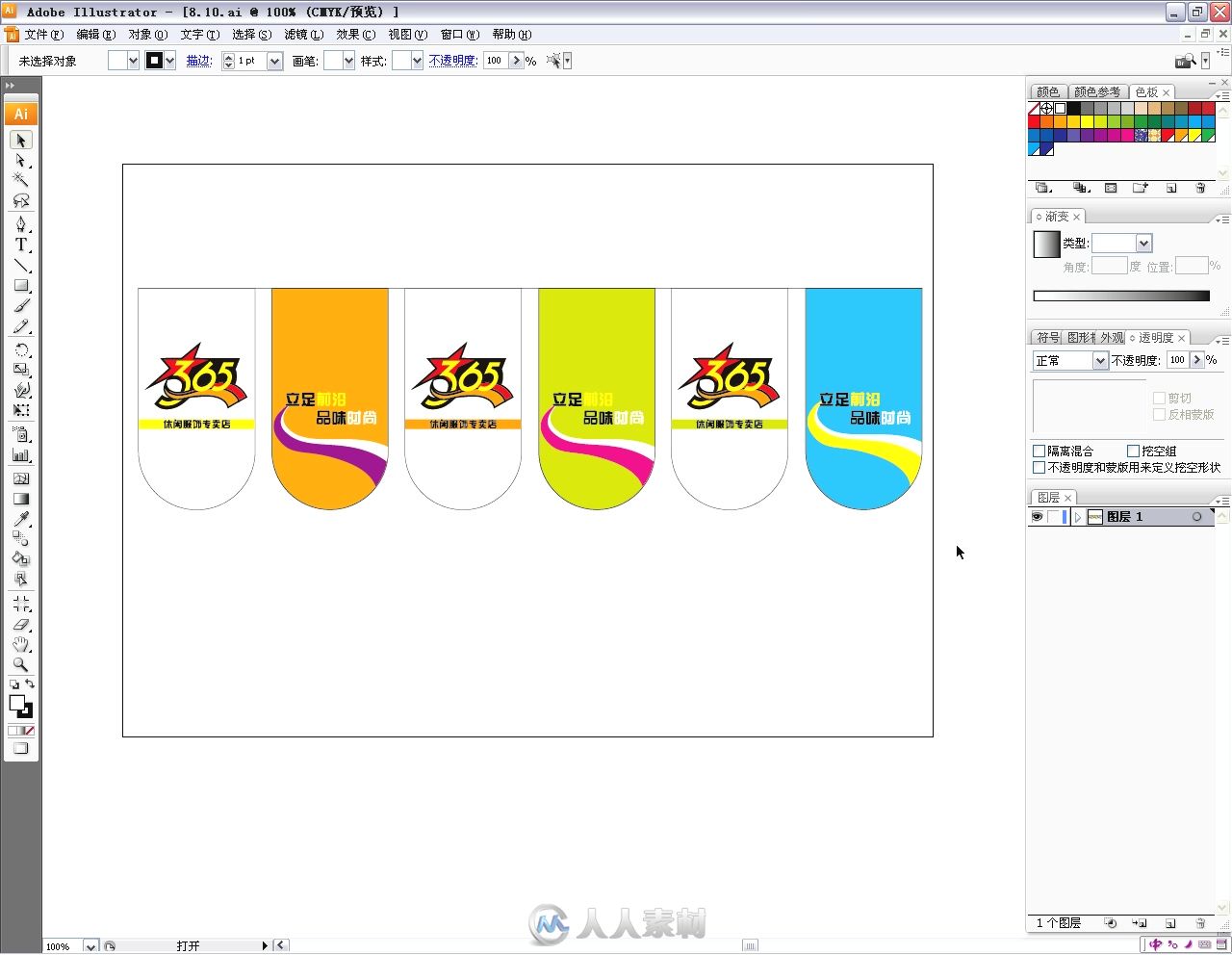Click the gradient preview swatch
Screen dimensions: 1232x955
tap(1046, 245)
